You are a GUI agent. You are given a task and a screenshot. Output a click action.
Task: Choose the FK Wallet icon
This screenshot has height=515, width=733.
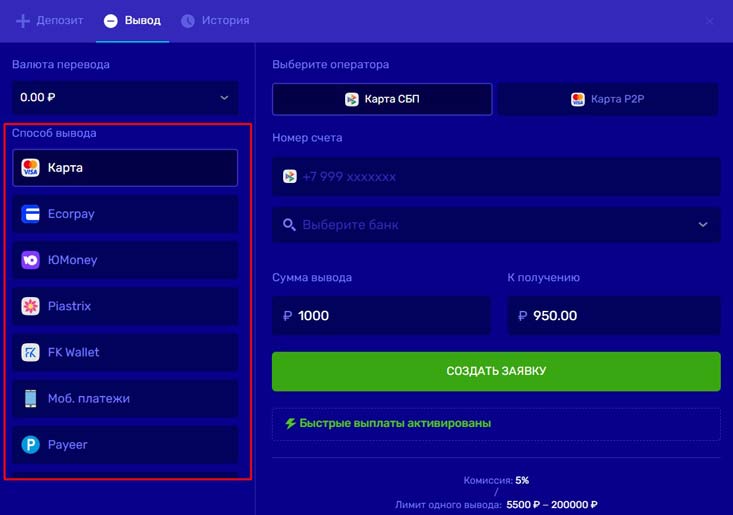pyautogui.click(x=30, y=352)
